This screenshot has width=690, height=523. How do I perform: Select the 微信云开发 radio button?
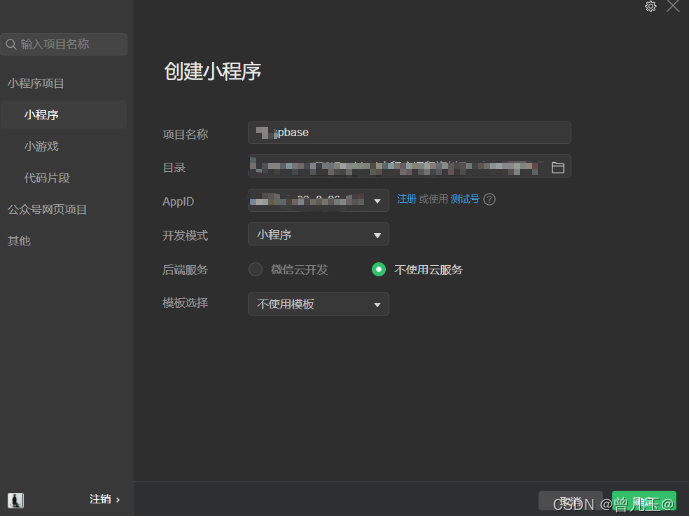click(255, 269)
